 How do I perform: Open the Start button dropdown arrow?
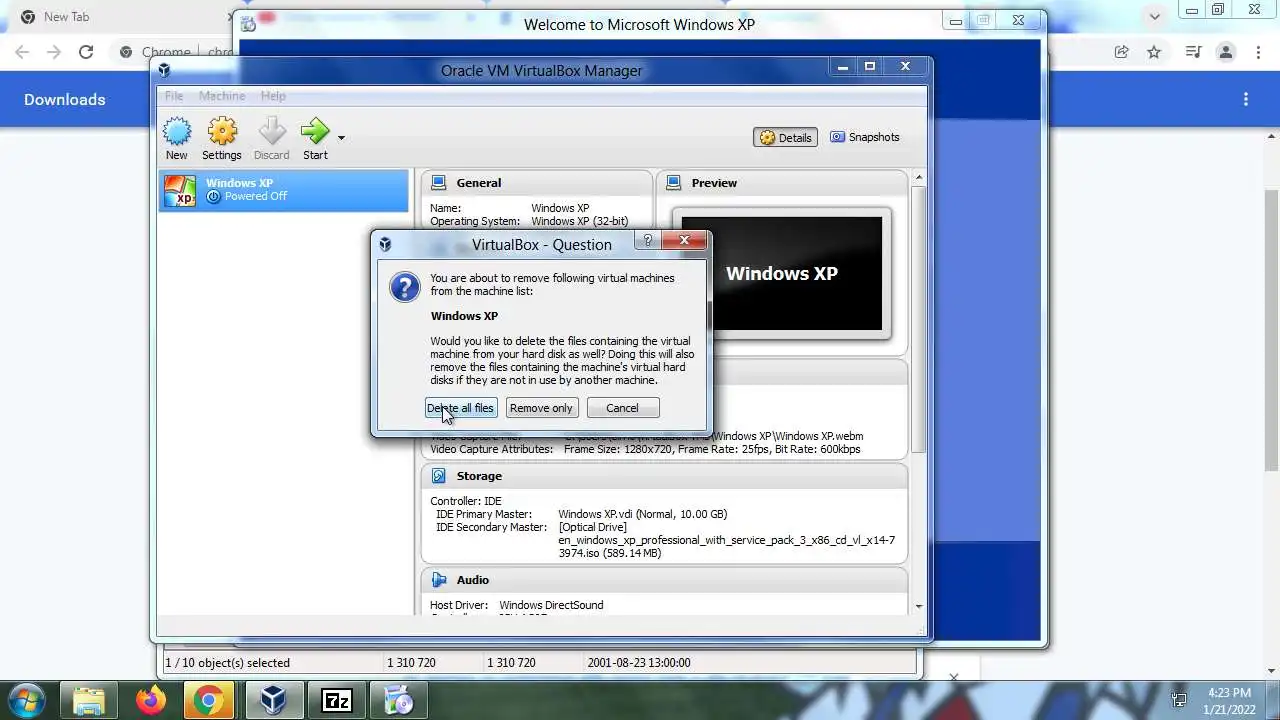(x=341, y=138)
